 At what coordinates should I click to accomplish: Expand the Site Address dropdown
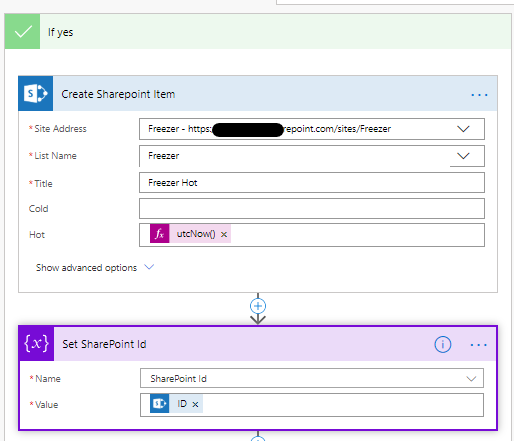click(463, 129)
